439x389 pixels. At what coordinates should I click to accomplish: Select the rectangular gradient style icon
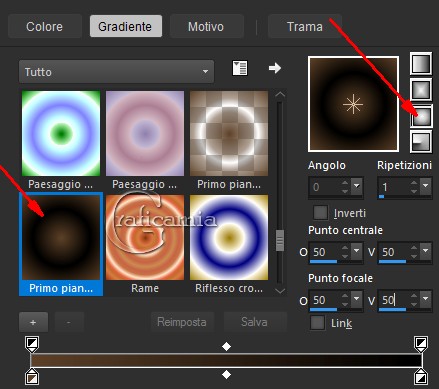click(421, 89)
